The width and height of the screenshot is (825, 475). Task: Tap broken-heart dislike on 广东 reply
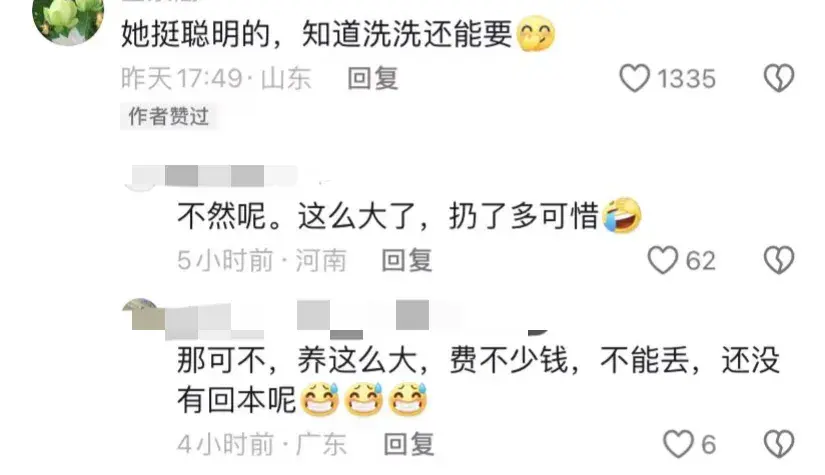779,444
